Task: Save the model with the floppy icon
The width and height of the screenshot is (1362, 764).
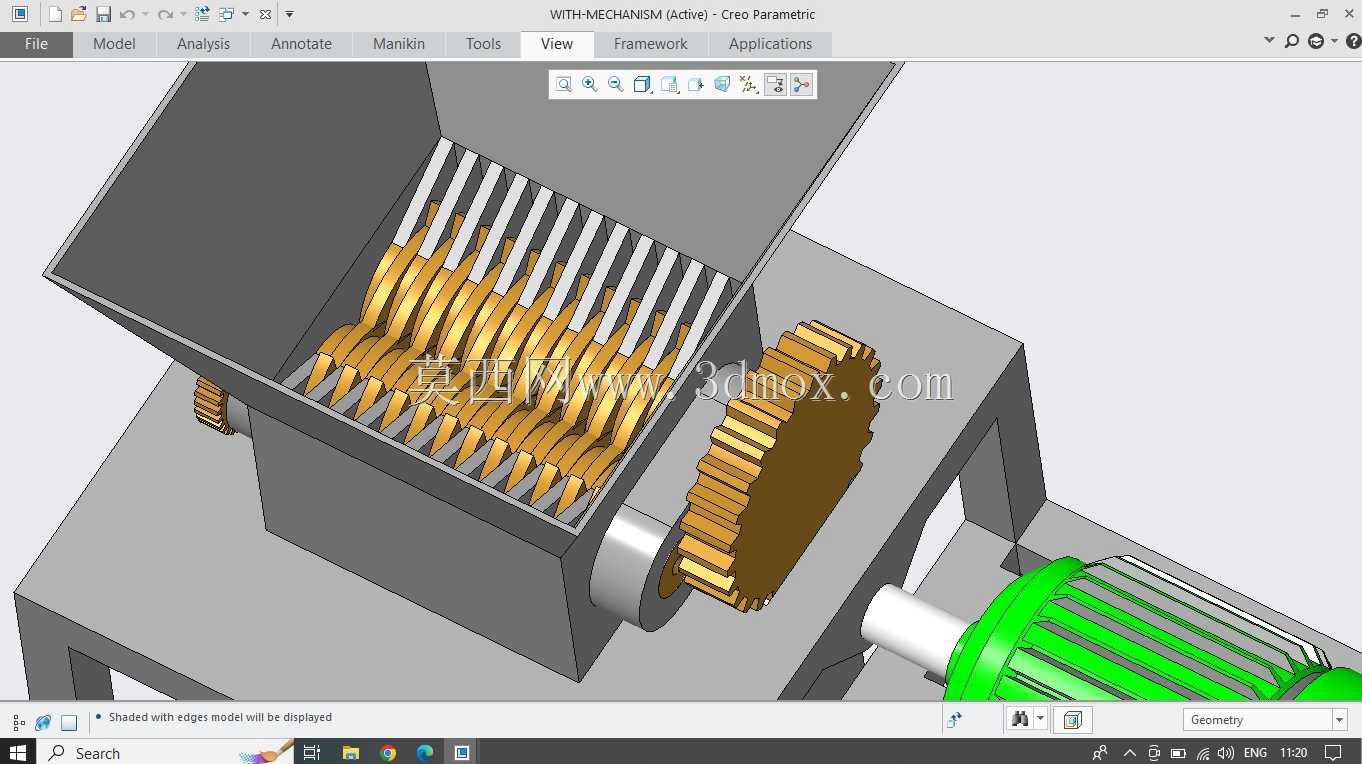Action: click(x=103, y=14)
